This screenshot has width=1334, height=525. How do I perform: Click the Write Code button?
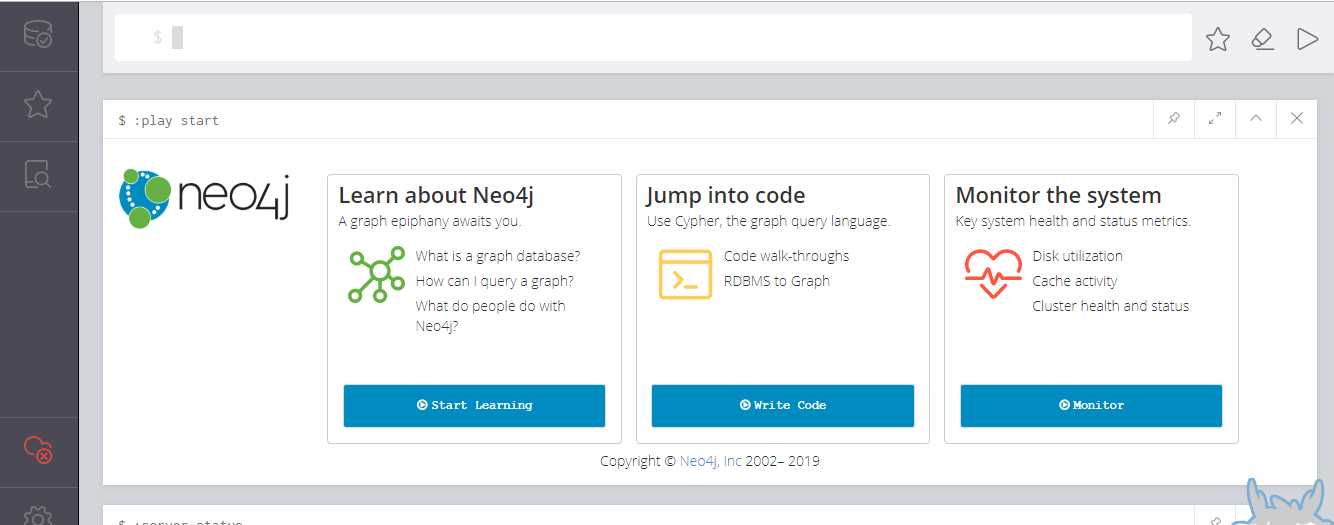click(x=783, y=406)
